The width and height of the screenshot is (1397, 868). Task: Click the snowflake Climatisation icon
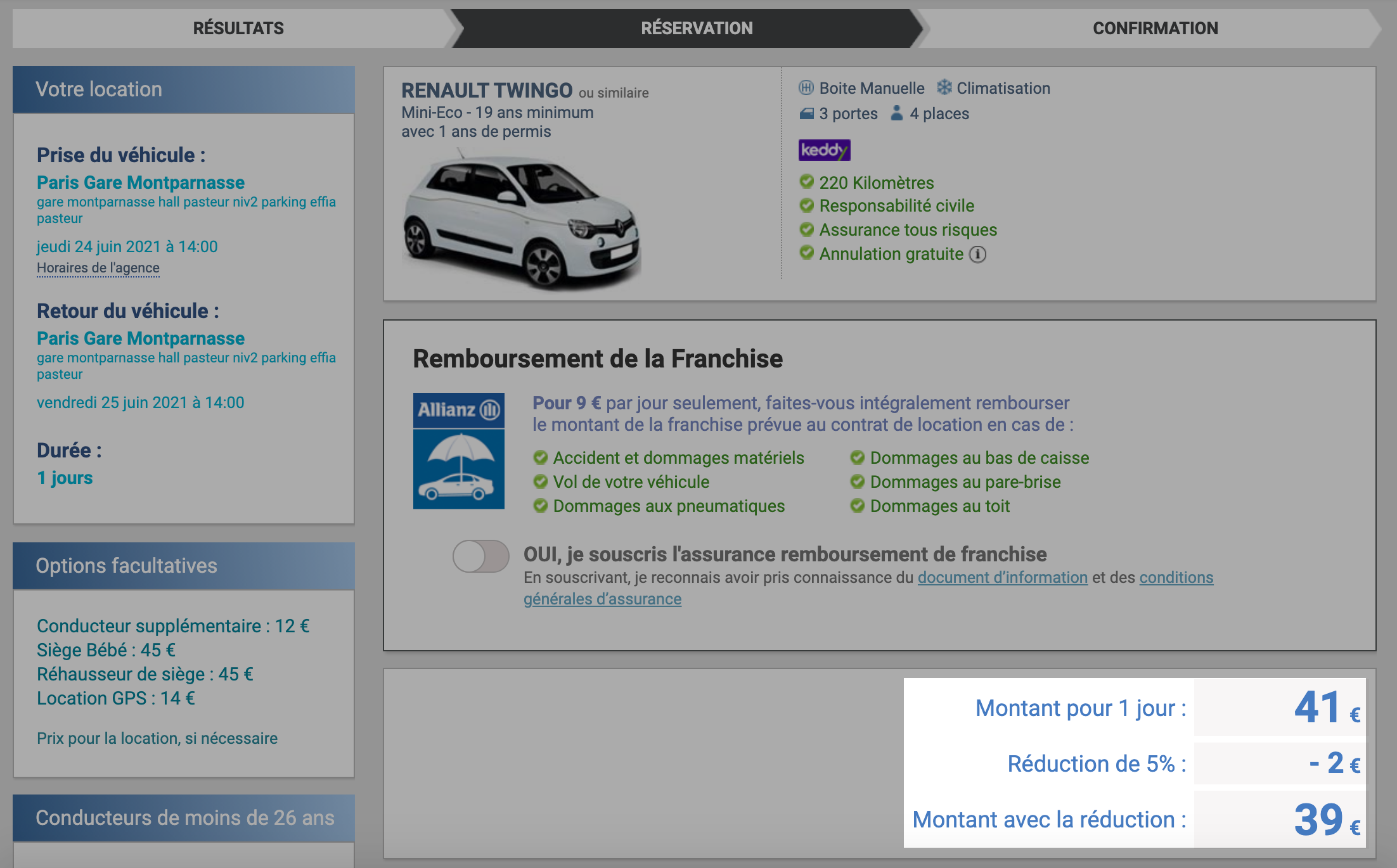point(944,87)
